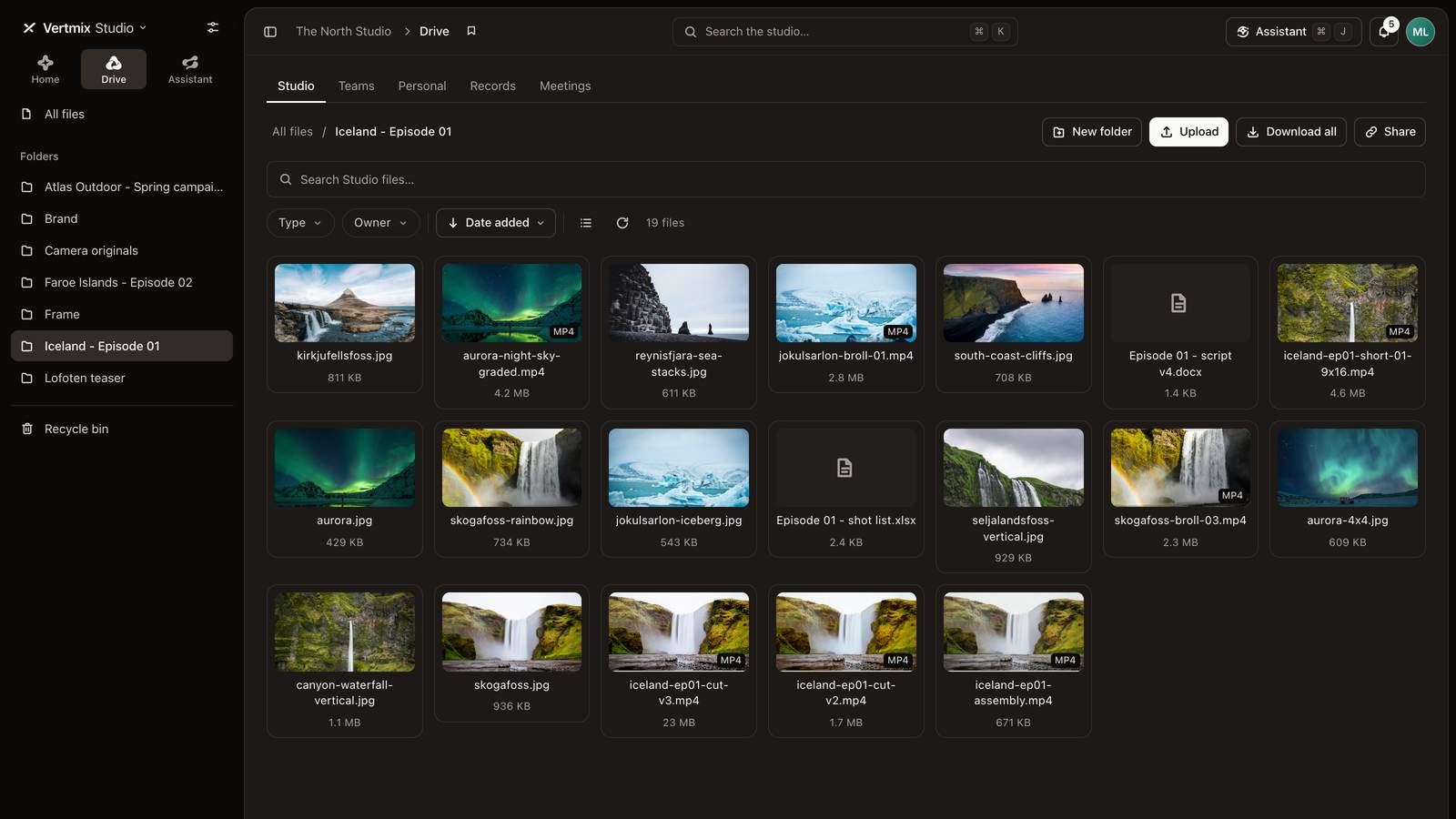
Task: Focus the Search the studio box
Action: [845, 31]
